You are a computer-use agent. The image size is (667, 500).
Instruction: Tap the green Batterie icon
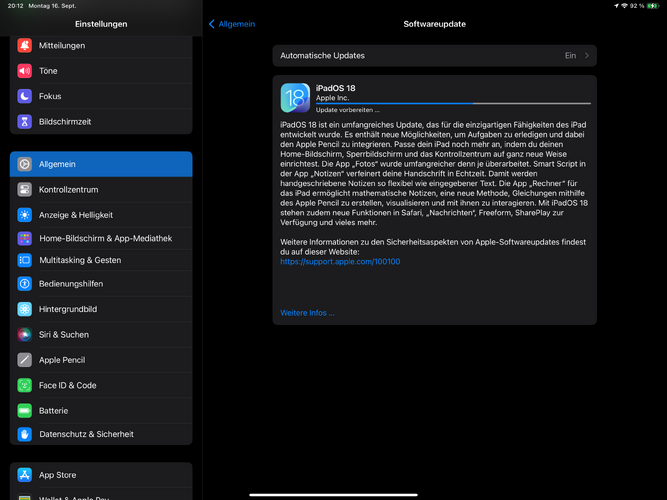click(x=25, y=411)
